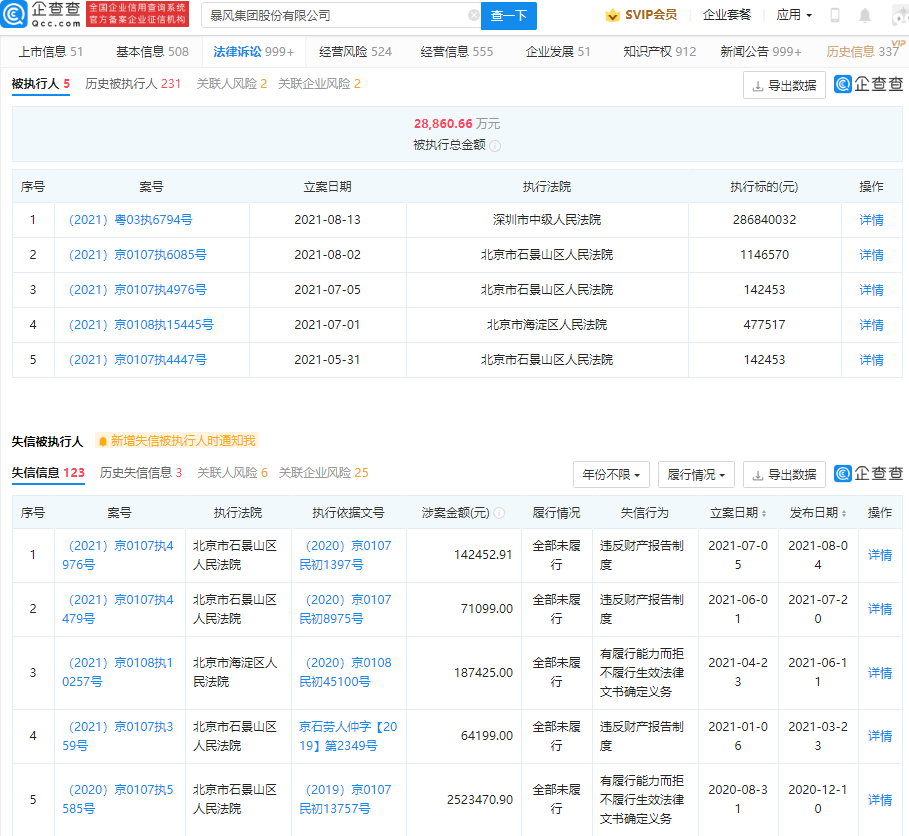Click the mobile phone icon in header

coord(835,16)
